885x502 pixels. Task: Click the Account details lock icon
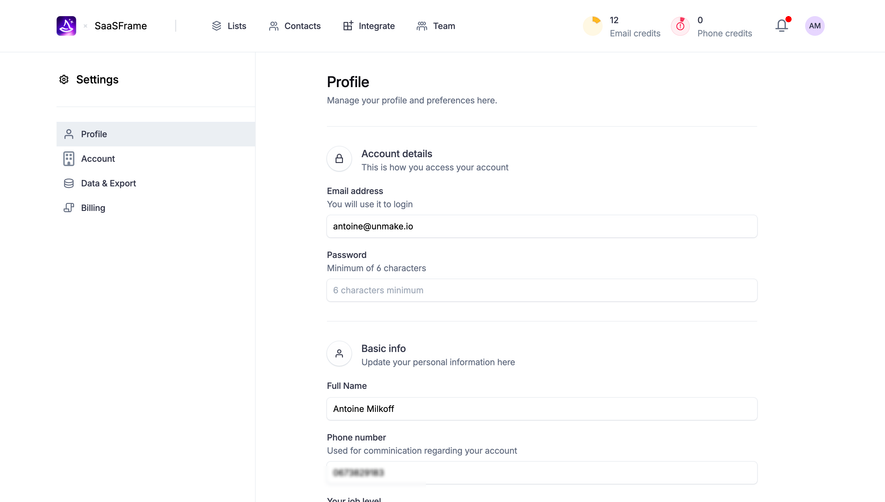pyautogui.click(x=339, y=159)
